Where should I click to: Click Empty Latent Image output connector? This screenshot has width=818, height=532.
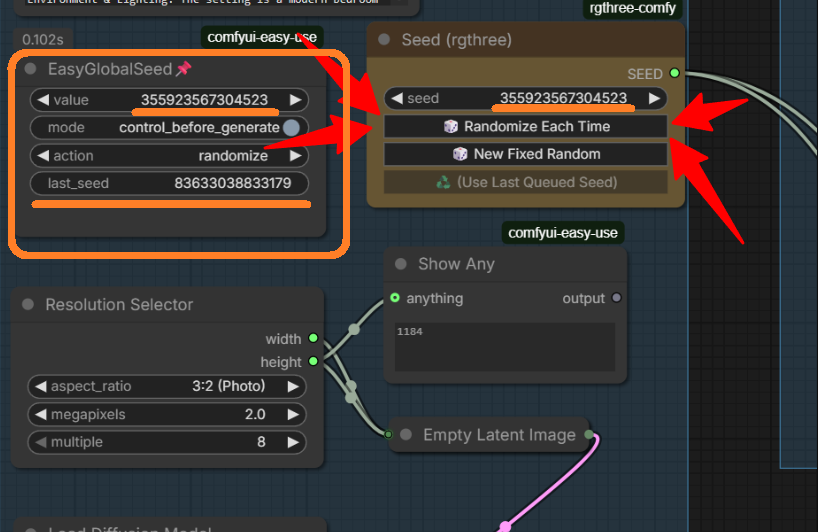click(x=589, y=434)
